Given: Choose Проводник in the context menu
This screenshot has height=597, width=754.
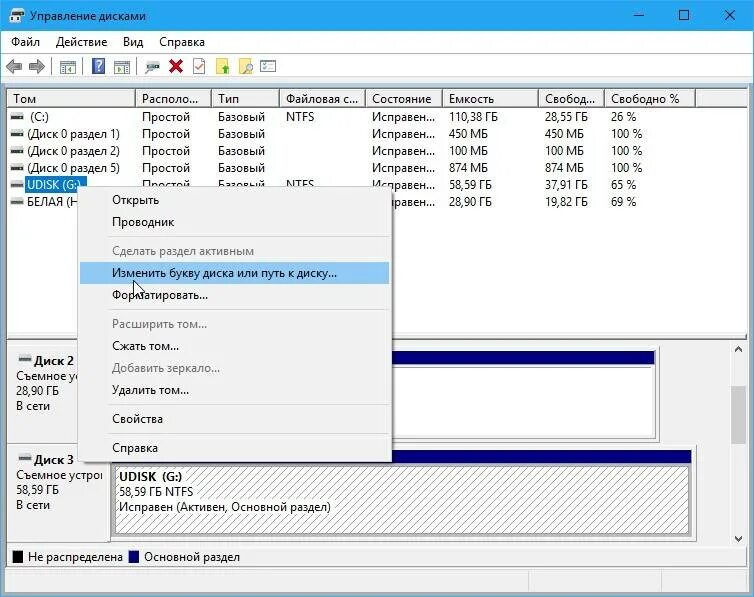Looking at the screenshot, I should pos(235,222).
